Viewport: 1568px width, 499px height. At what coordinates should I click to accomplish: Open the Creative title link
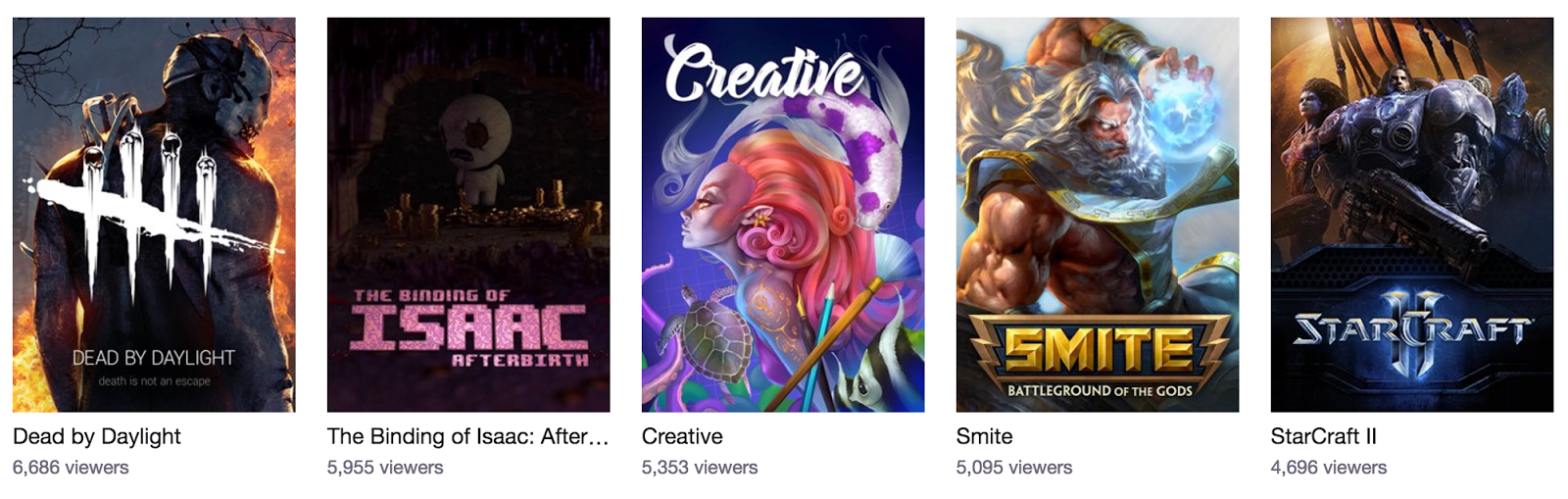coord(682,437)
